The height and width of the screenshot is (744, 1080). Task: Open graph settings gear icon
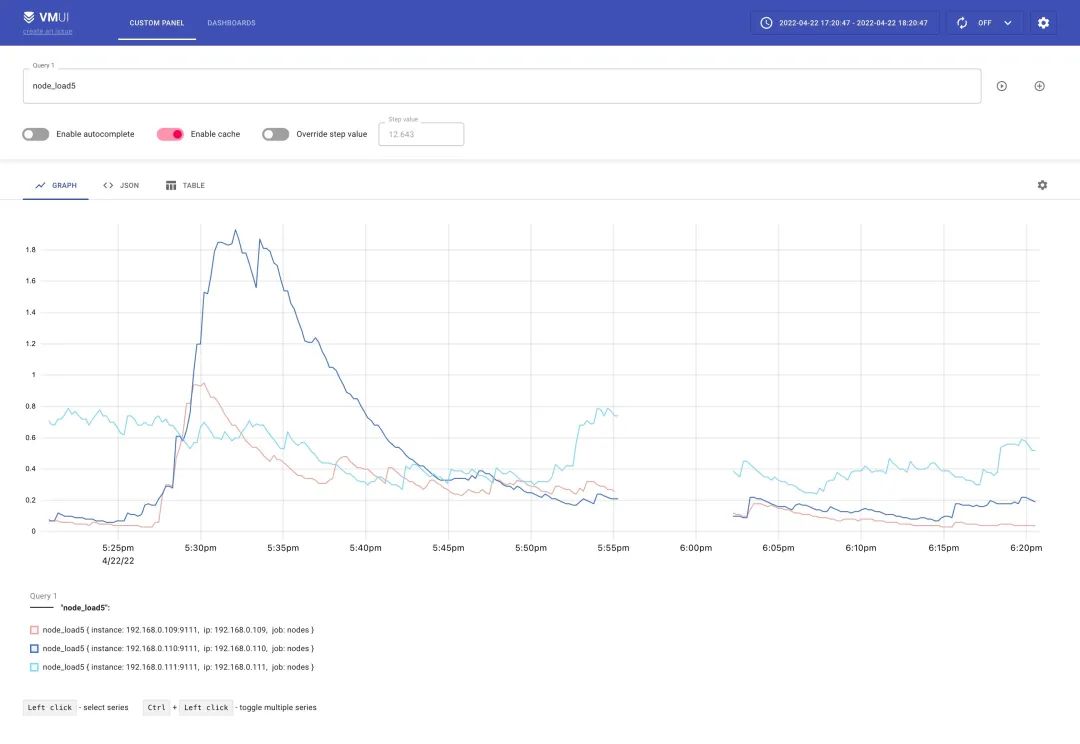tap(1042, 185)
